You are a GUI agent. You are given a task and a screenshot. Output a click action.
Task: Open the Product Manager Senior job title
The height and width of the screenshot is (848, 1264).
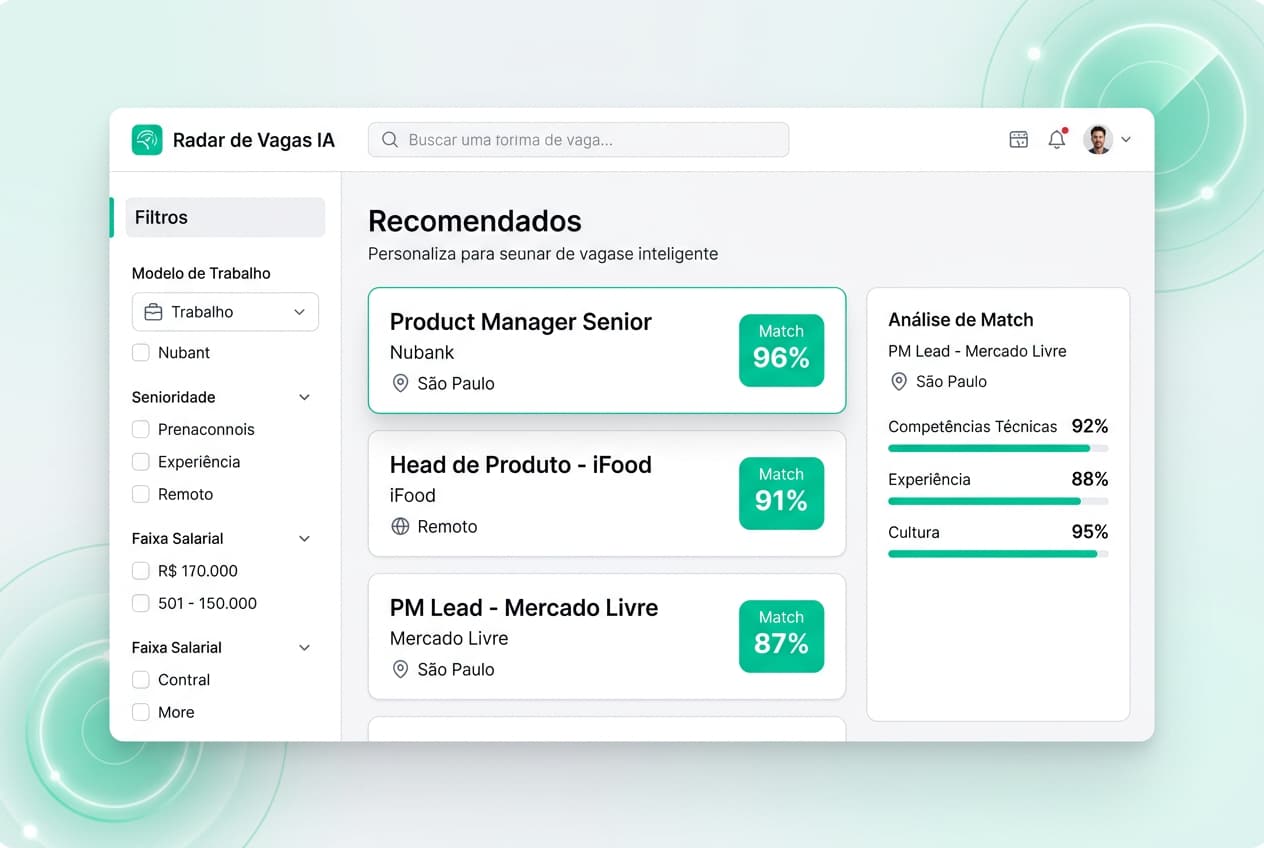click(520, 322)
